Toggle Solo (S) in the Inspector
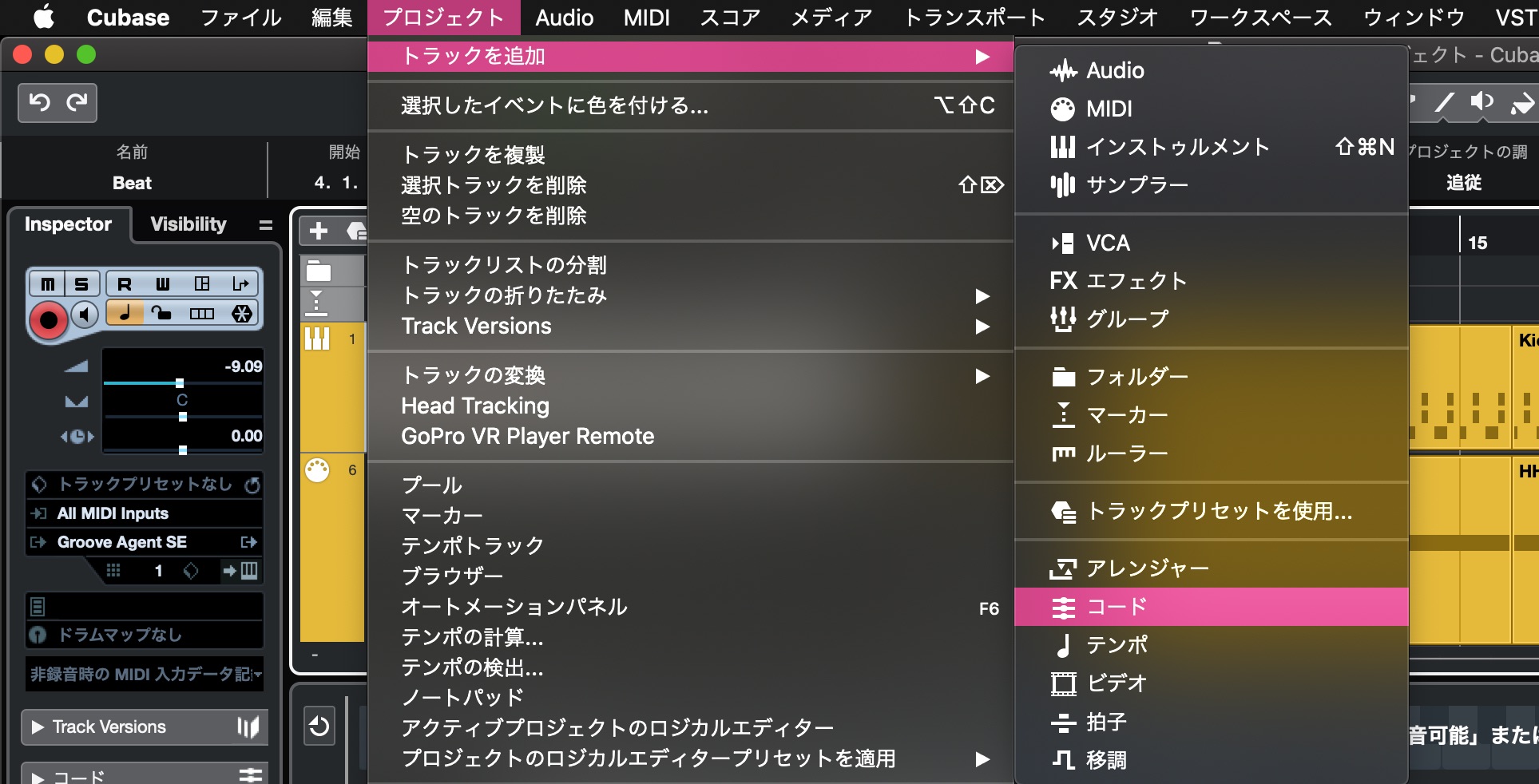 click(81, 283)
